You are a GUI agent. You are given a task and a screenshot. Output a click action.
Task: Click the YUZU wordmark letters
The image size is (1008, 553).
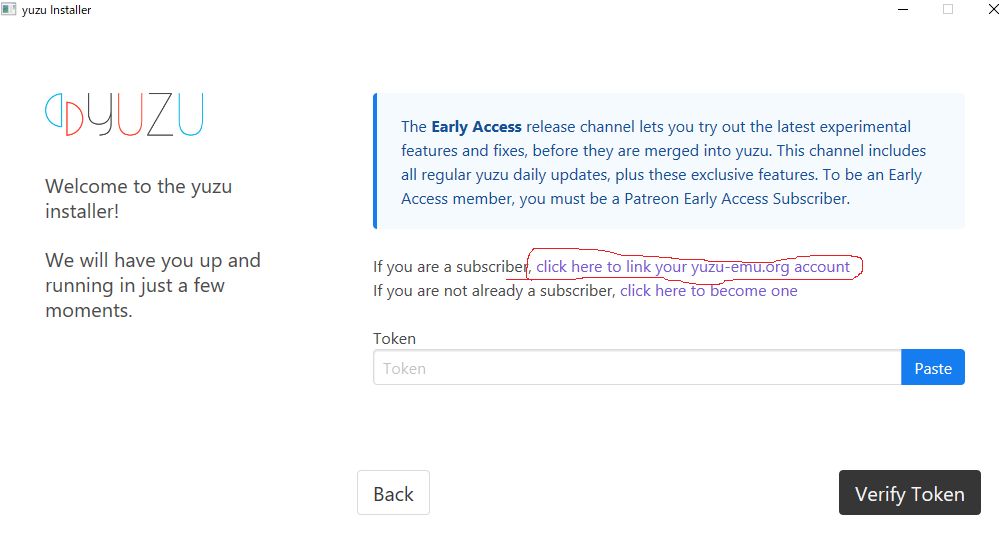click(147, 114)
